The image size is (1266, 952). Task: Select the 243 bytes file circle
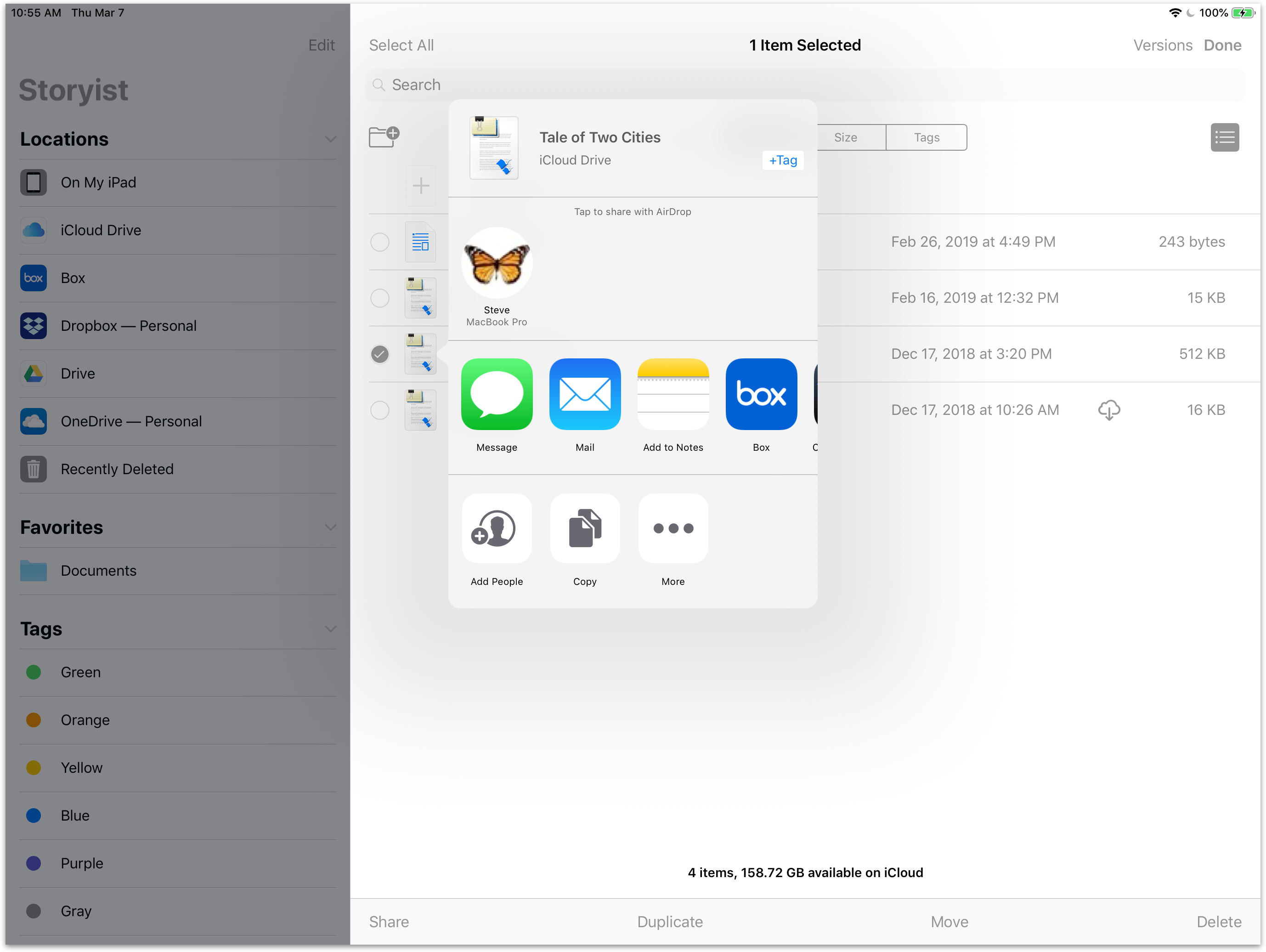click(x=379, y=242)
